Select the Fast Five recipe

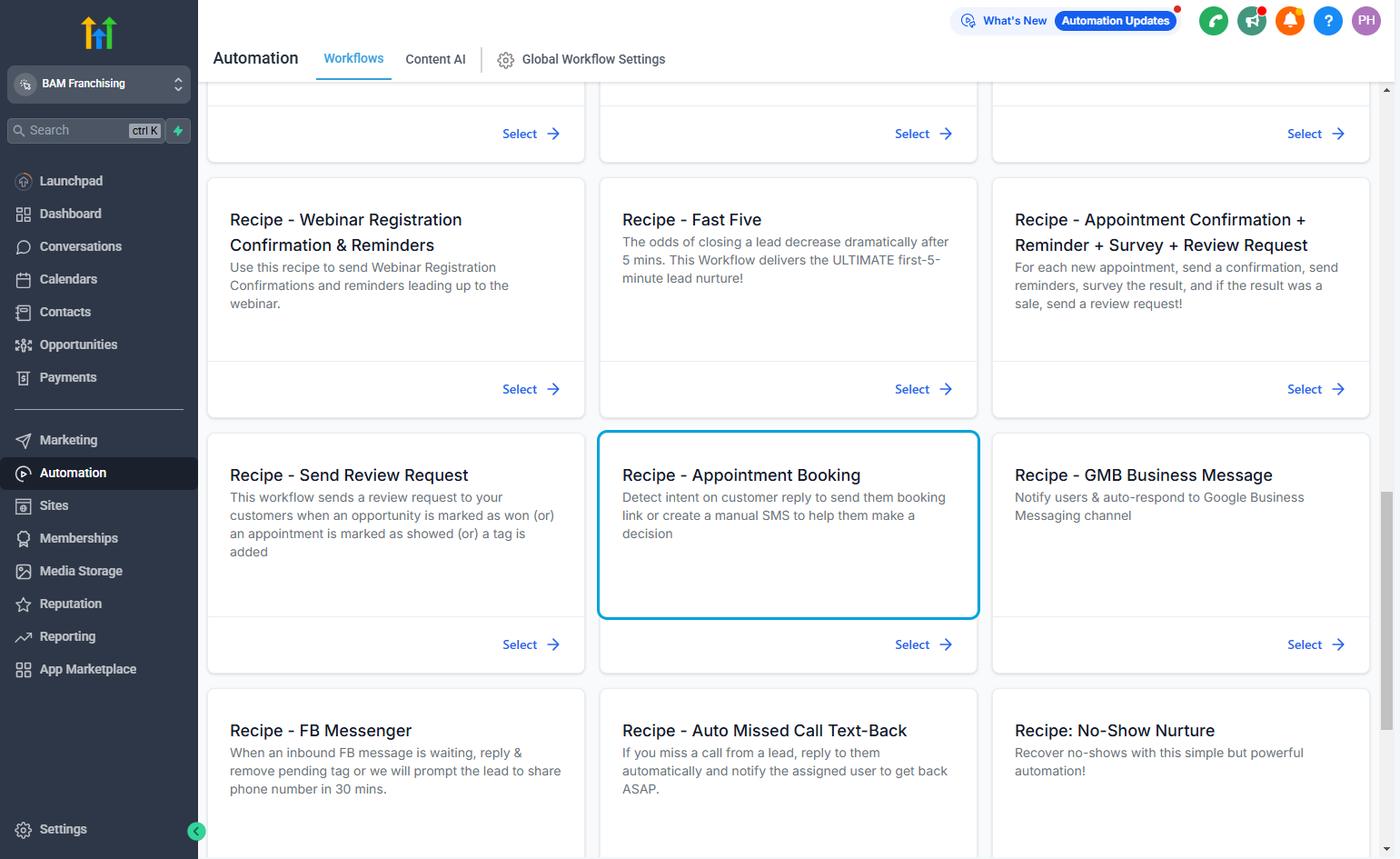(x=923, y=389)
